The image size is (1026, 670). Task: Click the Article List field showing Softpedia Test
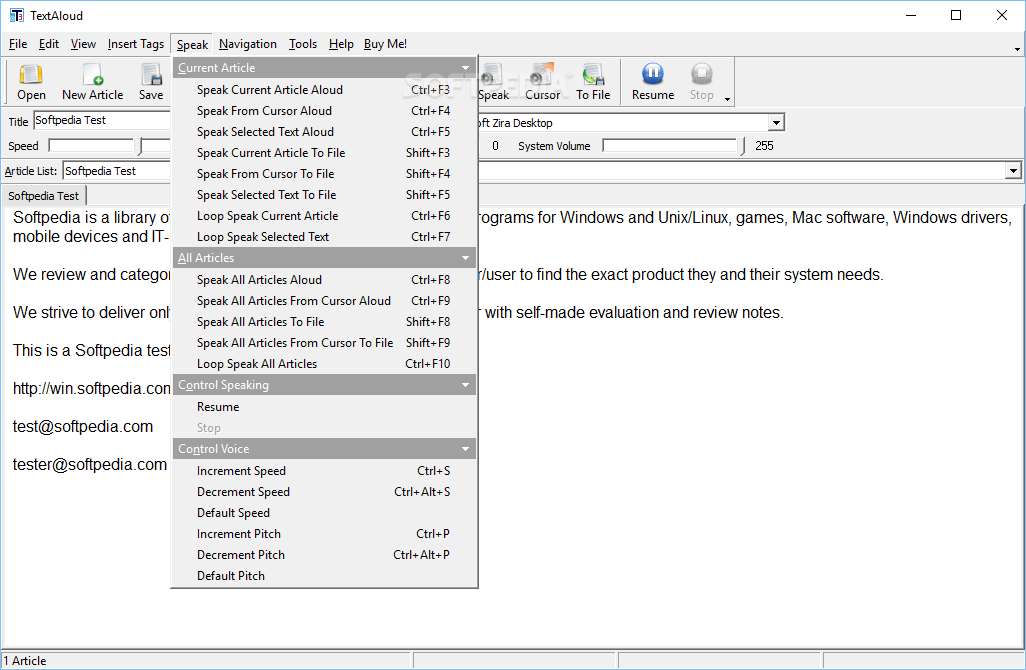[116, 171]
